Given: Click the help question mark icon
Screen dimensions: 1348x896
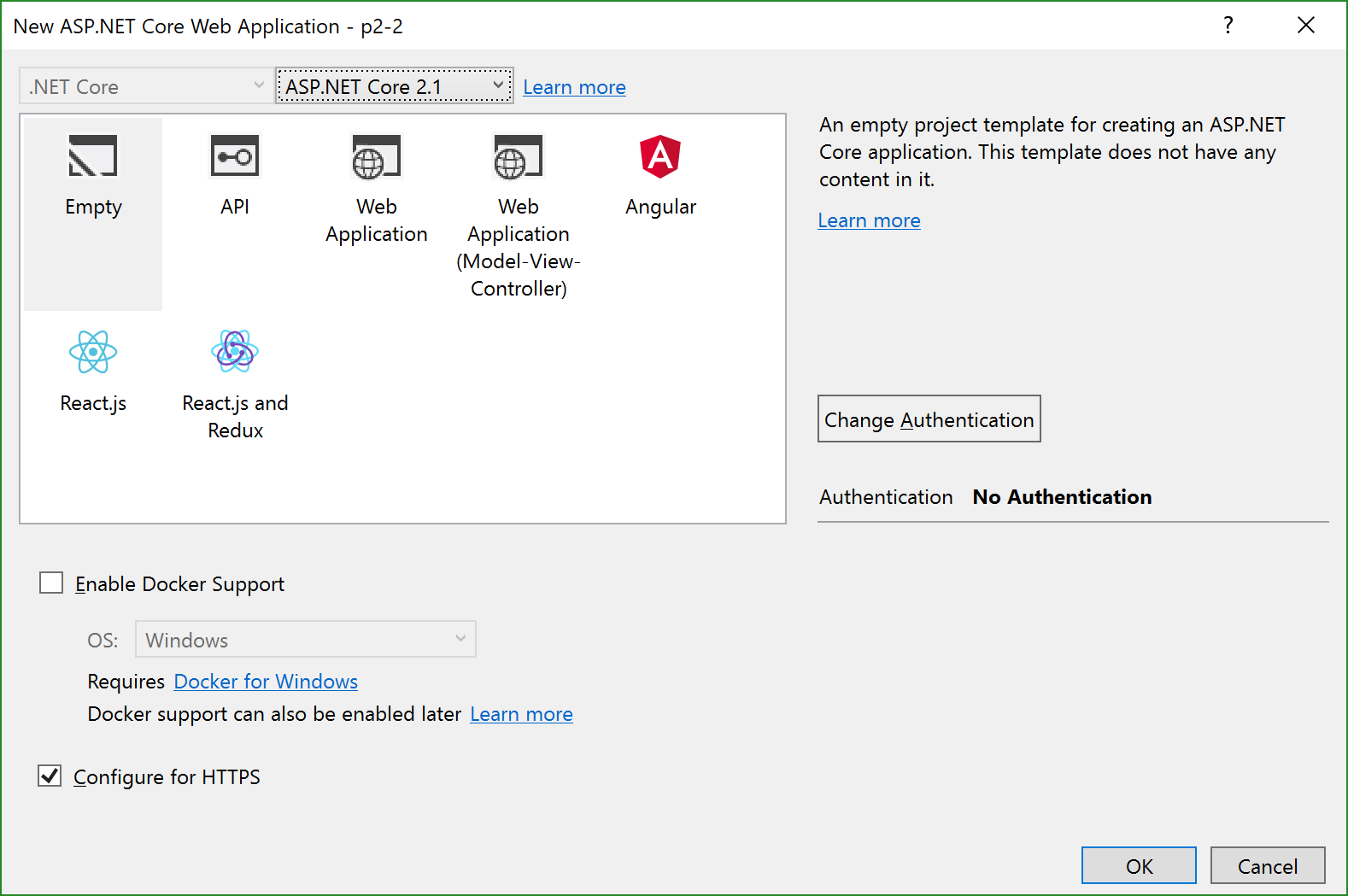Looking at the screenshot, I should click(1228, 25).
